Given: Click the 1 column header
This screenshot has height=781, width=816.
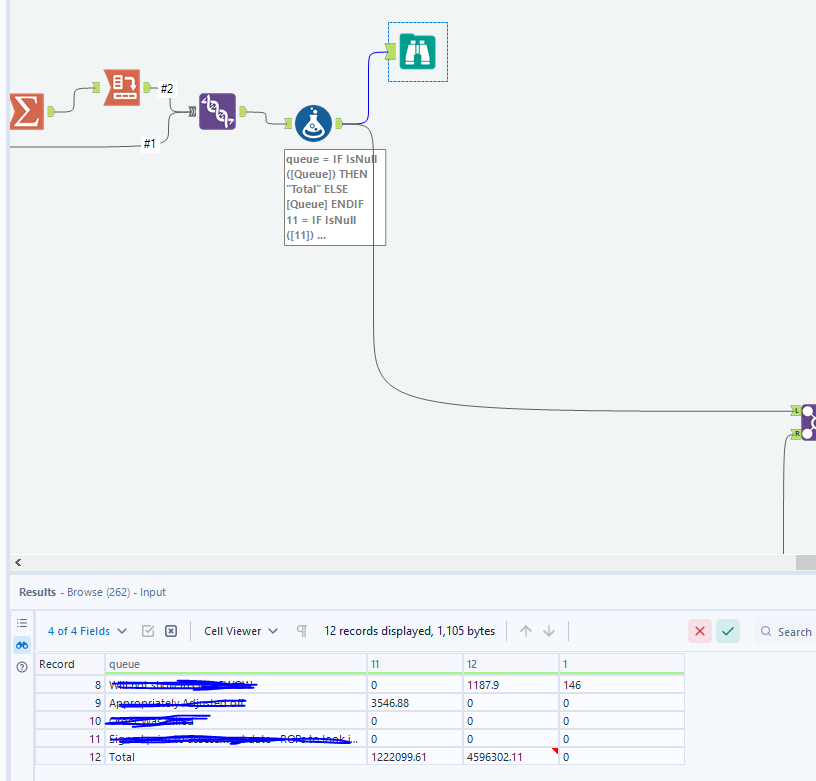Looking at the screenshot, I should click(622, 664).
